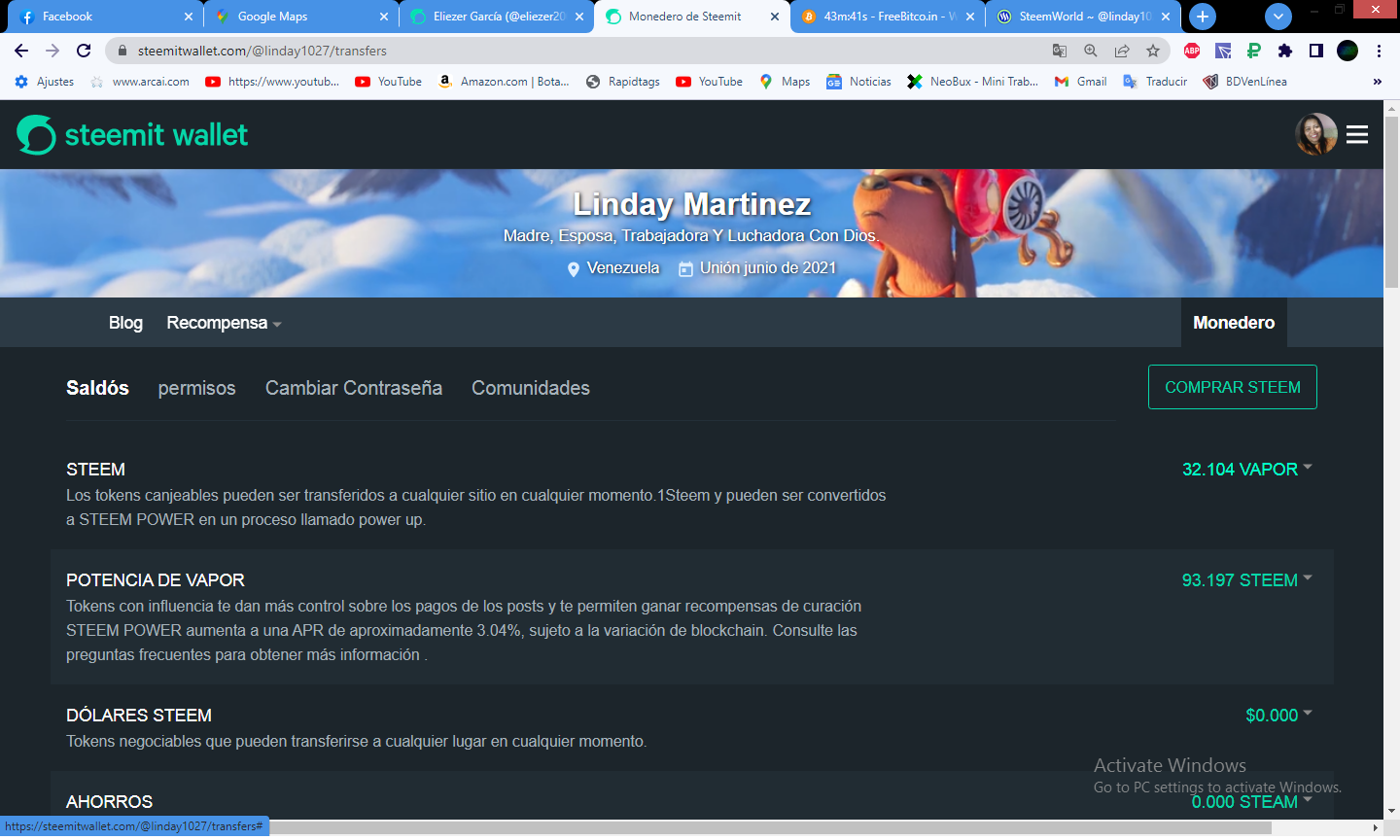Show the tab search dropdown
This screenshot has width=1400, height=840.
click(x=1278, y=17)
